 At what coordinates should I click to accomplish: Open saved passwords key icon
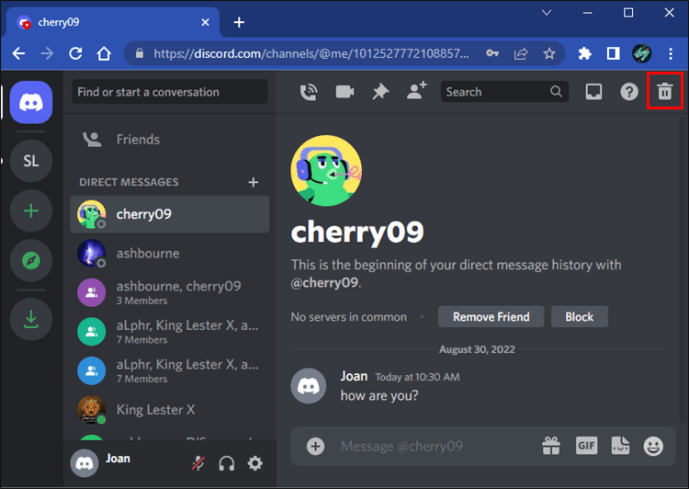(x=492, y=54)
